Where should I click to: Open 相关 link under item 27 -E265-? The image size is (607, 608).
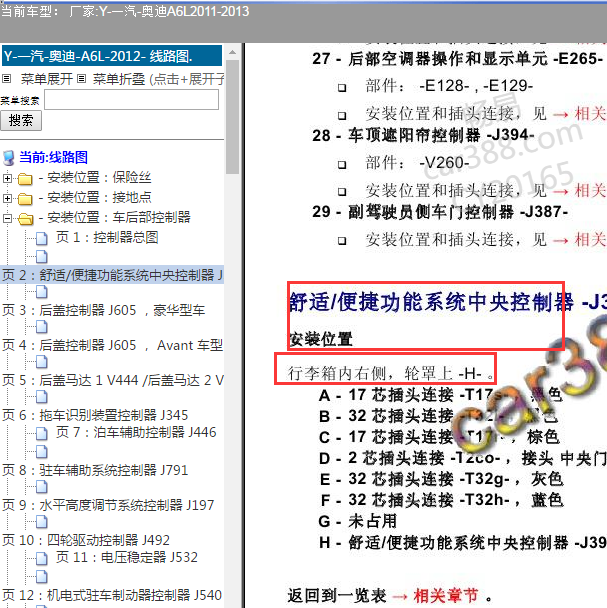point(590,114)
